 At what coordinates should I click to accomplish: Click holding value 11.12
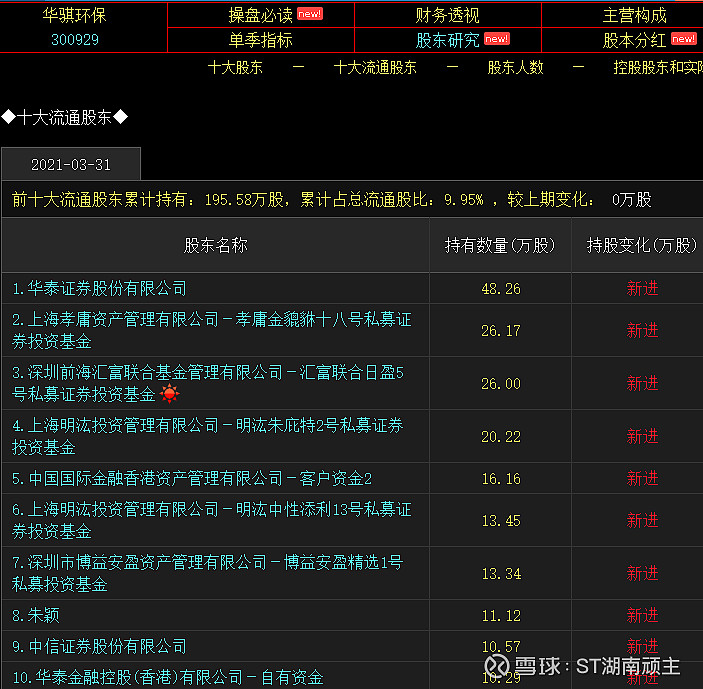click(501, 615)
